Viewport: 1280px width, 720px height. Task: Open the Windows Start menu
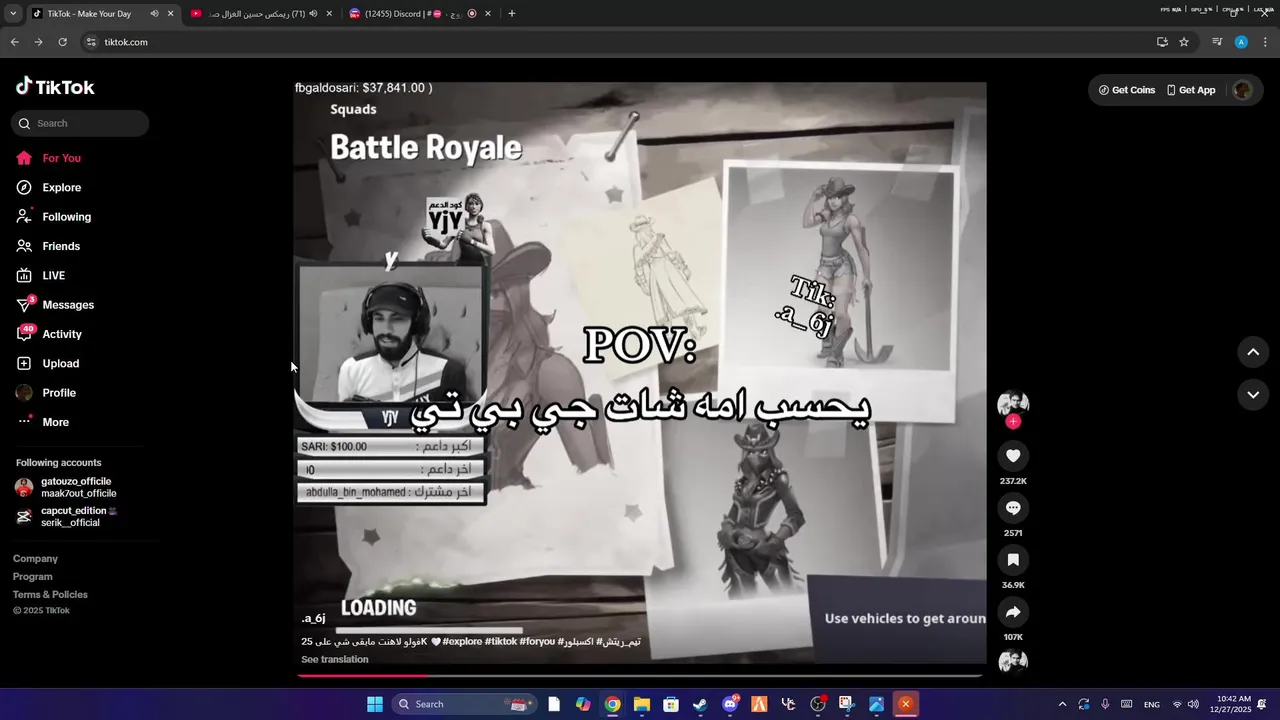tap(375, 704)
